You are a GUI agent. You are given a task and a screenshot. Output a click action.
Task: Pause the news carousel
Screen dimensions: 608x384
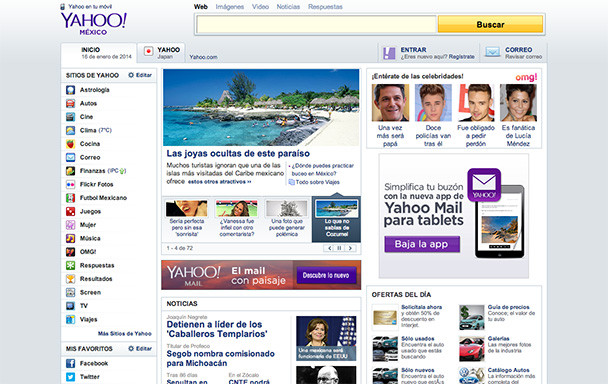339,248
